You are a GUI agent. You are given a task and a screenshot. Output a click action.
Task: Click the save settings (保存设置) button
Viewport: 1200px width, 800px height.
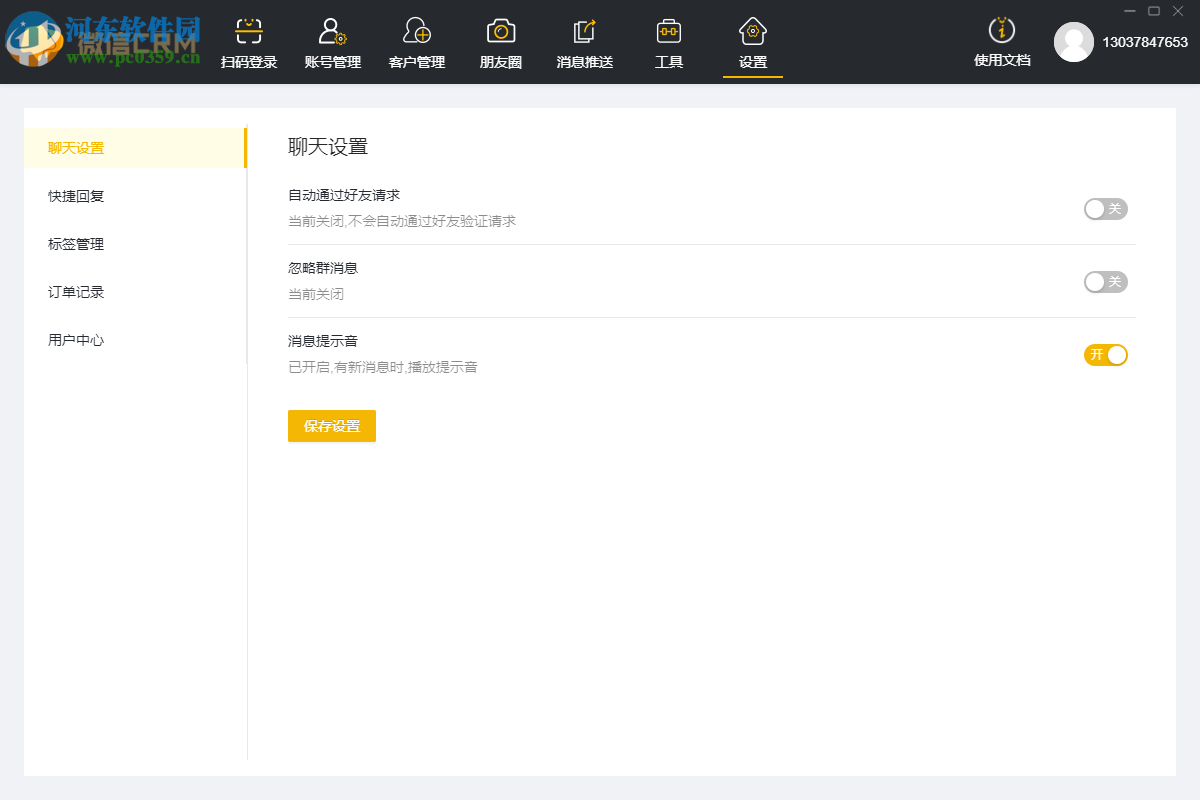pos(331,425)
